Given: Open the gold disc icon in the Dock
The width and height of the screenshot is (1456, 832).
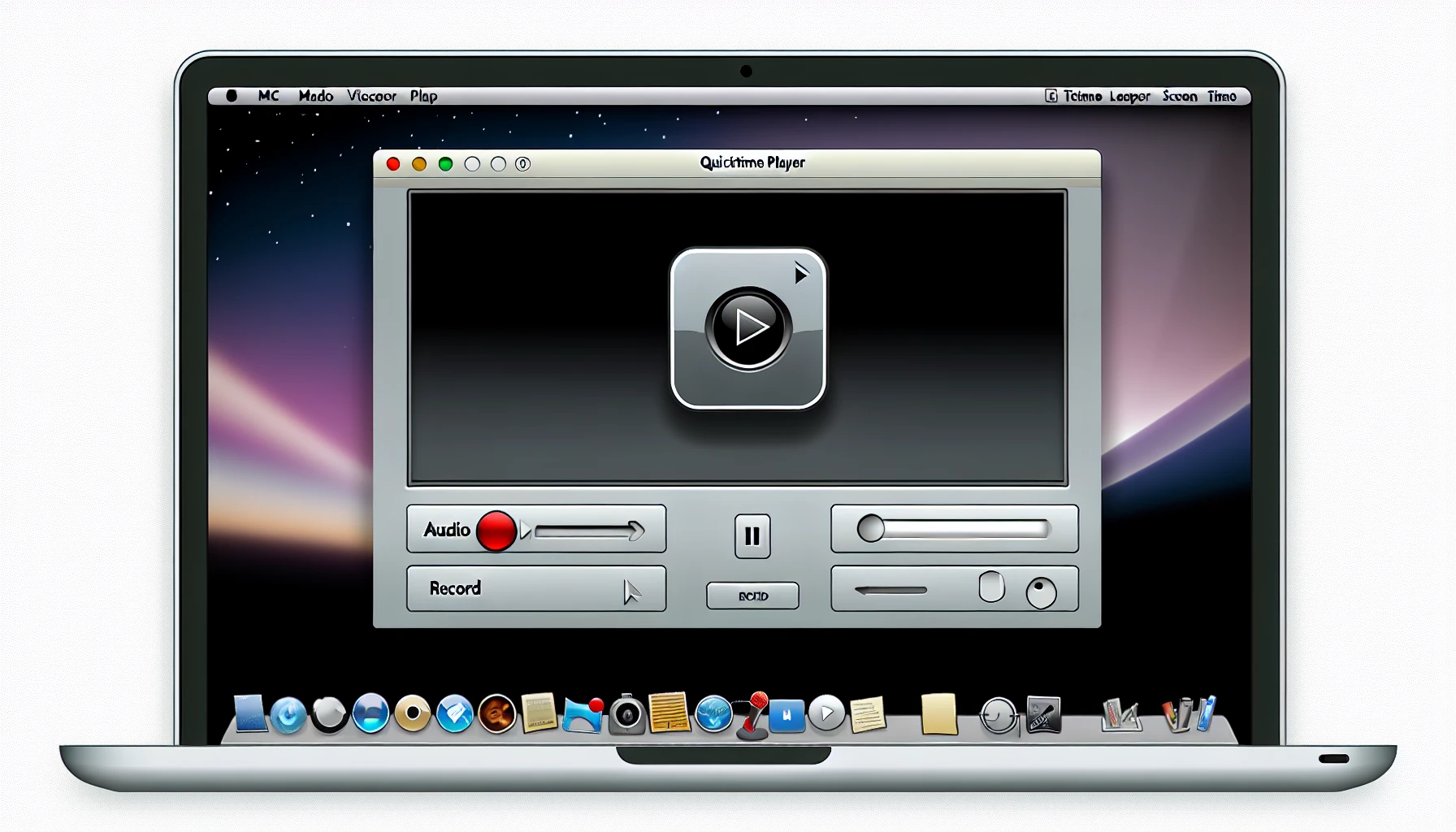Looking at the screenshot, I should [x=413, y=713].
